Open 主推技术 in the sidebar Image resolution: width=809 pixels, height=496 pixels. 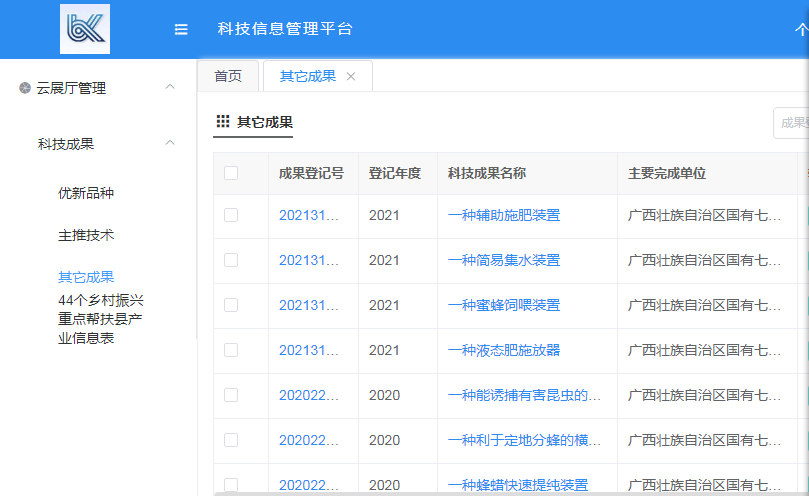pos(86,235)
